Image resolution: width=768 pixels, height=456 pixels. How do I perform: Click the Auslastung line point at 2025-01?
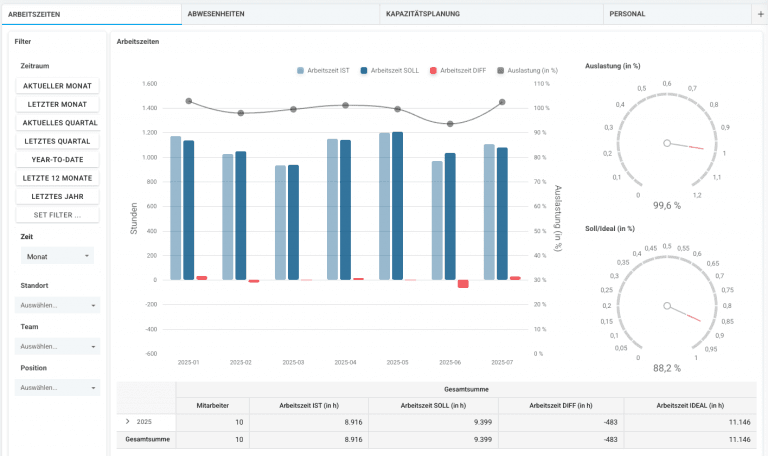pyautogui.click(x=189, y=101)
